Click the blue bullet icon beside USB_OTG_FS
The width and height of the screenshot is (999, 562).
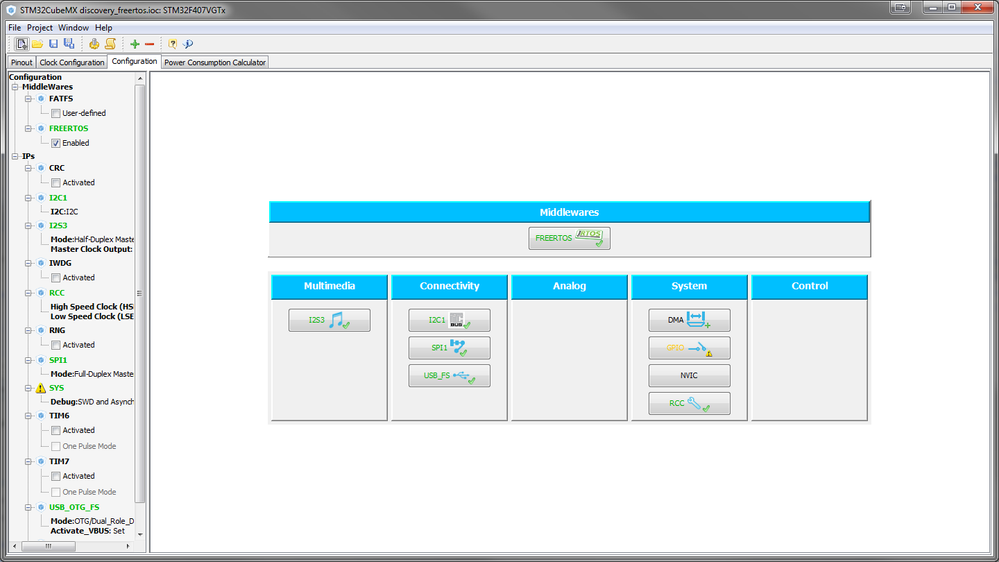41,507
